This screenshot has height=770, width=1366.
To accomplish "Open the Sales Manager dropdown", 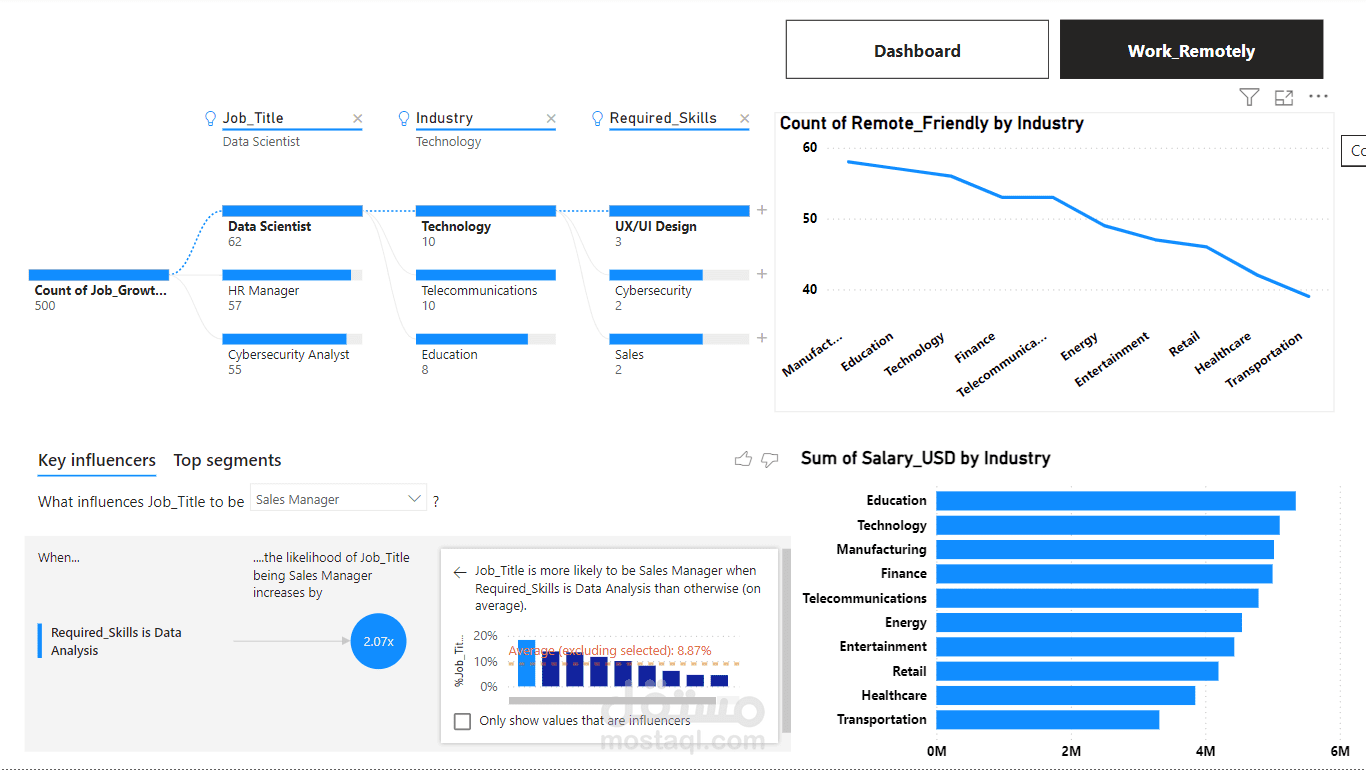I will coord(338,499).
